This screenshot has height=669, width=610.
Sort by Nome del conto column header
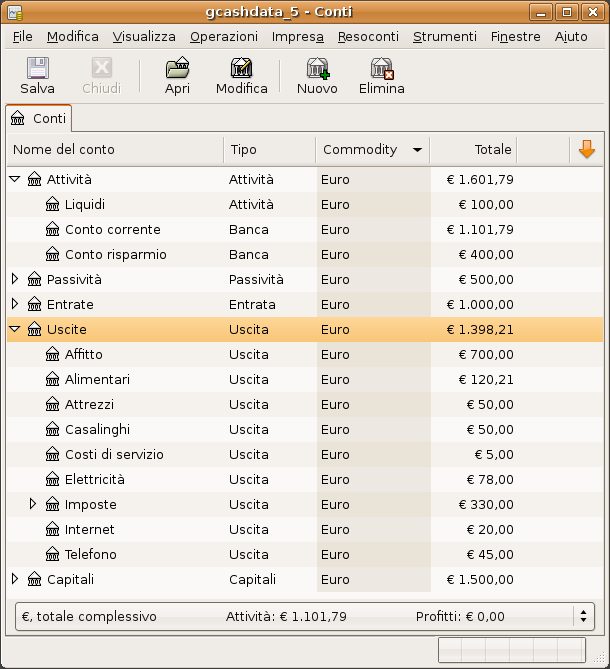pos(115,149)
